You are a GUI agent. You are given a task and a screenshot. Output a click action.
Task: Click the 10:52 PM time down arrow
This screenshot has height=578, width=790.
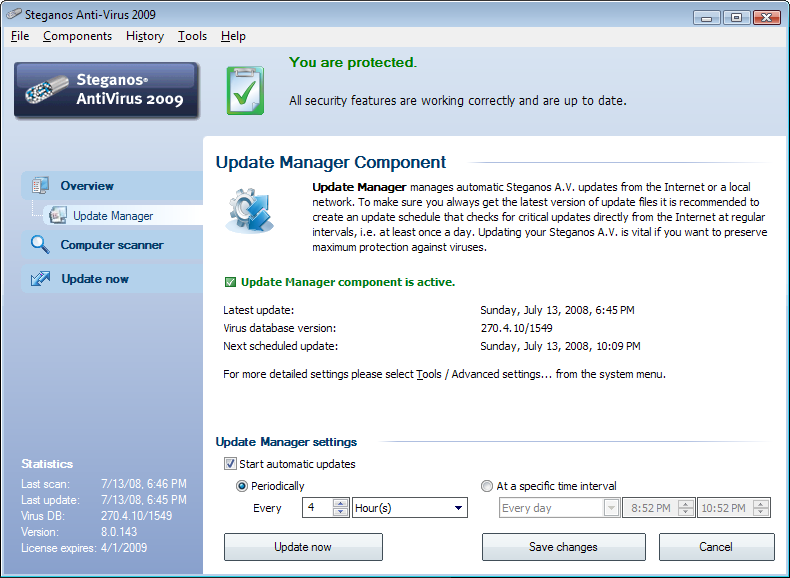pyautogui.click(x=761, y=512)
